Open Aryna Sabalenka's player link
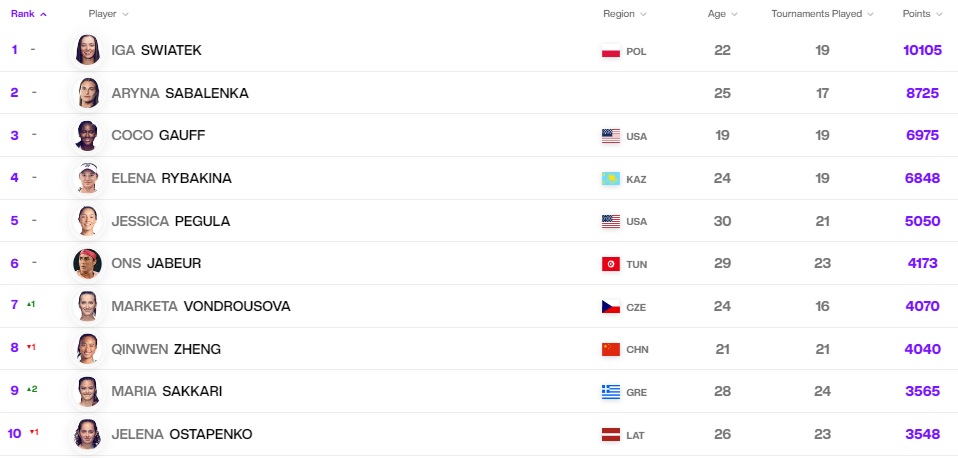Screen dimensions: 958x458 (180, 93)
